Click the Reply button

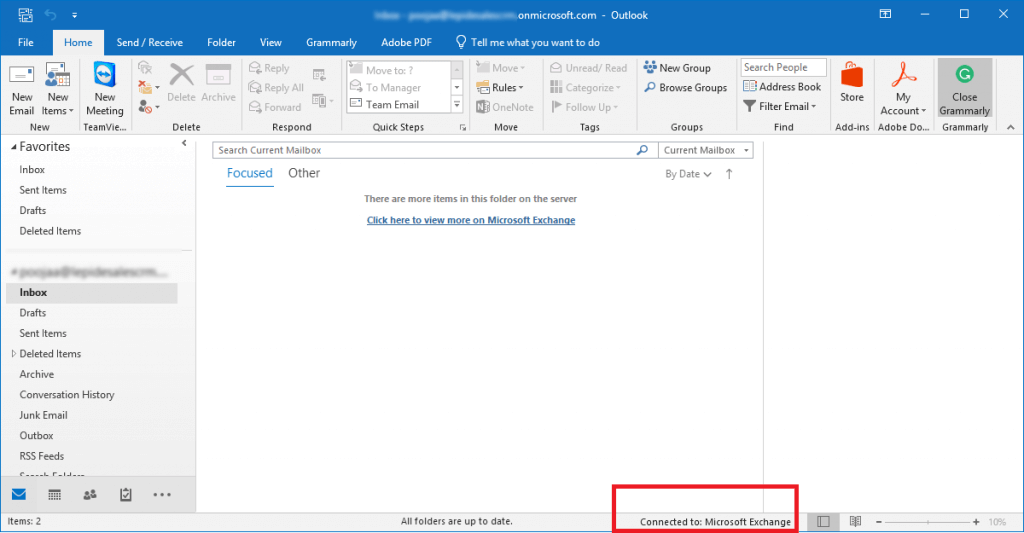pyautogui.click(x=269, y=68)
